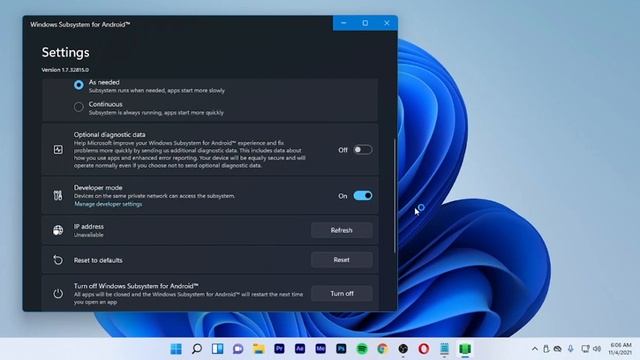
Task: Click Reset to defaults label
Action: coord(98,260)
